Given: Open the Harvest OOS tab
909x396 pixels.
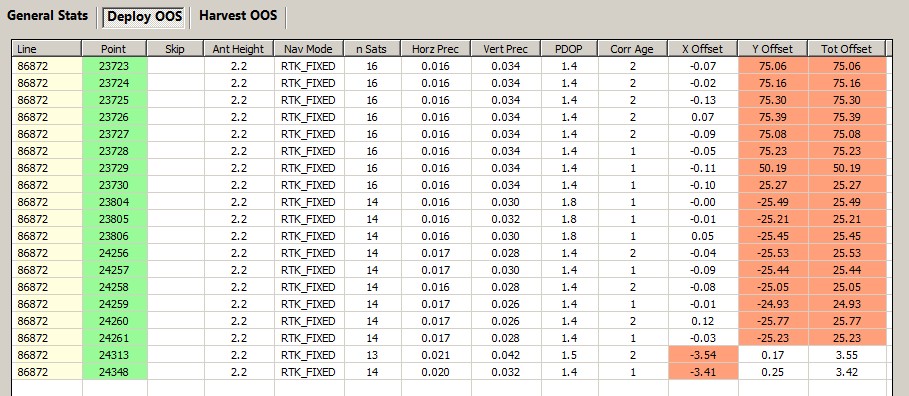Looking at the screenshot, I should (238, 16).
